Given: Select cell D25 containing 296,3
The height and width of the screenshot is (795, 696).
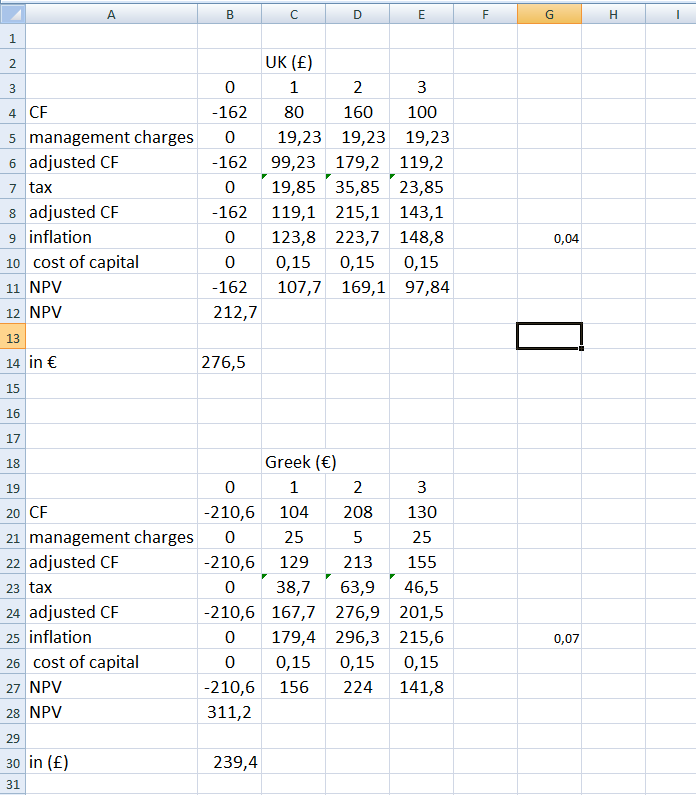Looking at the screenshot, I should 357,637.
